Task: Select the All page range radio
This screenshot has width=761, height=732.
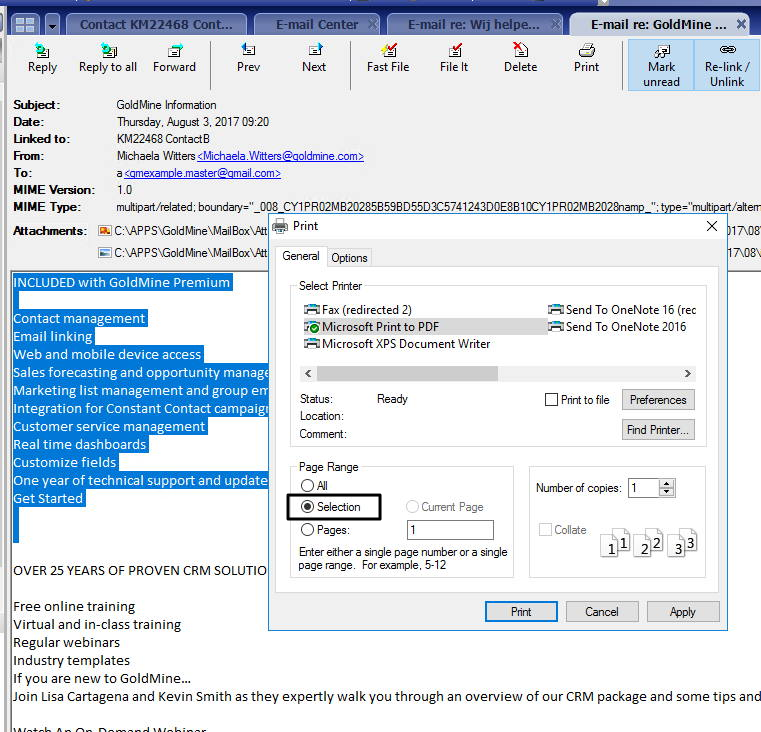Action: tap(307, 486)
